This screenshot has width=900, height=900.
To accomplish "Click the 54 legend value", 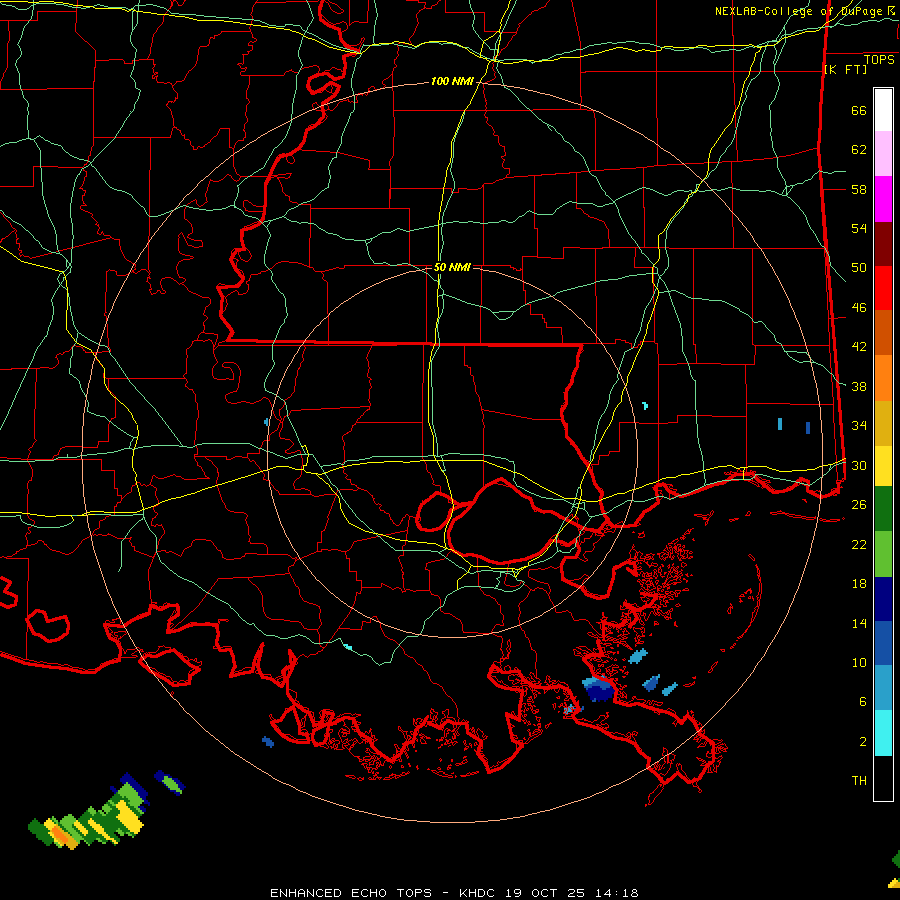I will tap(859, 228).
